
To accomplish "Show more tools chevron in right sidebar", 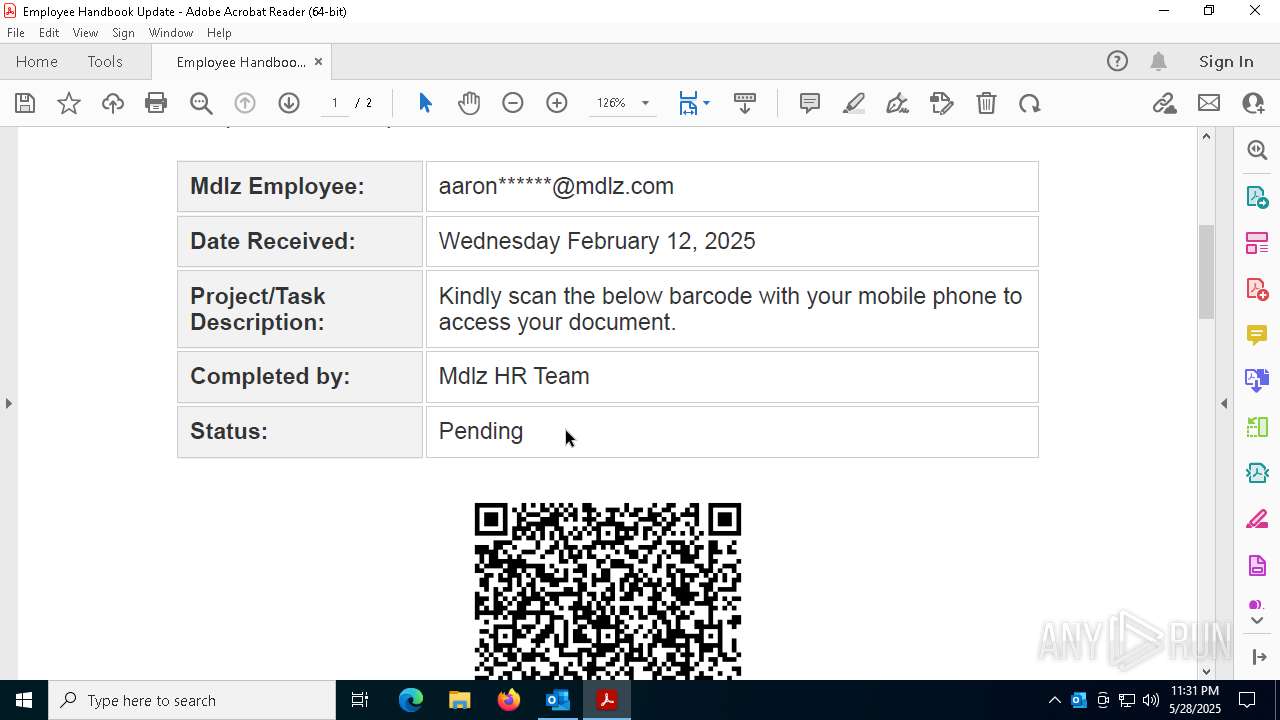I will point(1257,620).
